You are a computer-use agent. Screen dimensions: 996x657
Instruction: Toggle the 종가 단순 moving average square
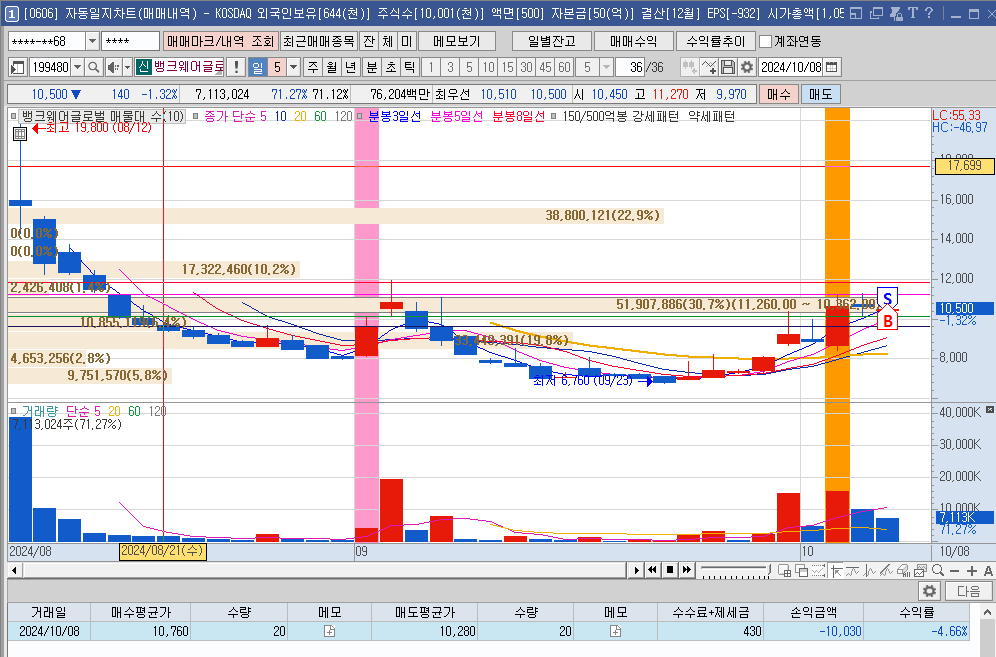tap(196, 116)
